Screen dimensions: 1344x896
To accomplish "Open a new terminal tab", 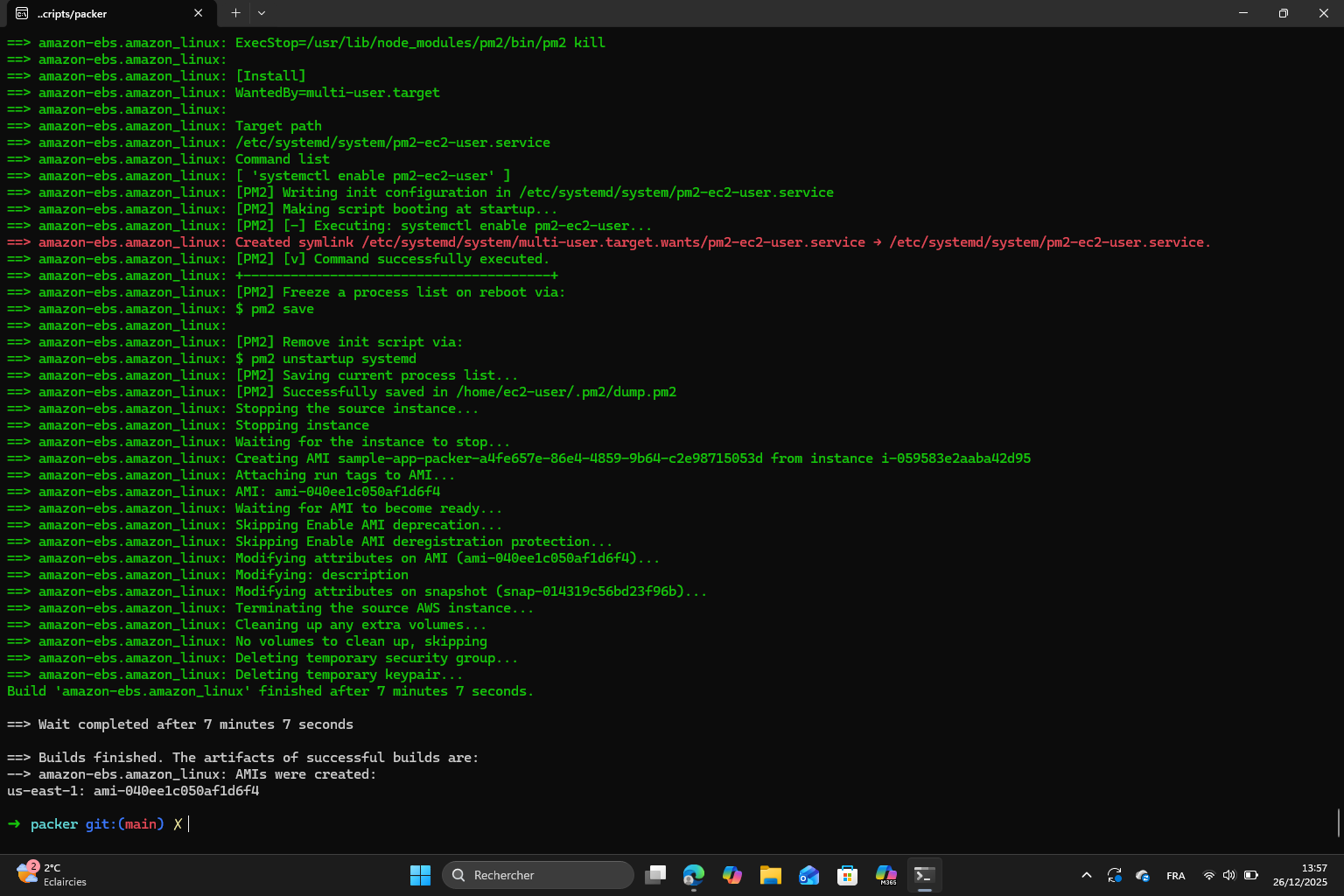I will click(x=235, y=13).
